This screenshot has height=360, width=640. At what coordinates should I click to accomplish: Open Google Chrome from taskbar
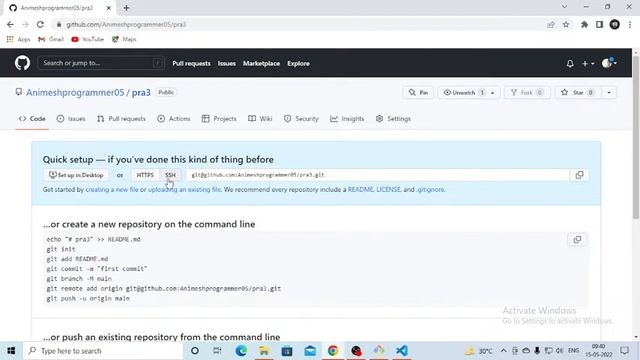(333, 351)
